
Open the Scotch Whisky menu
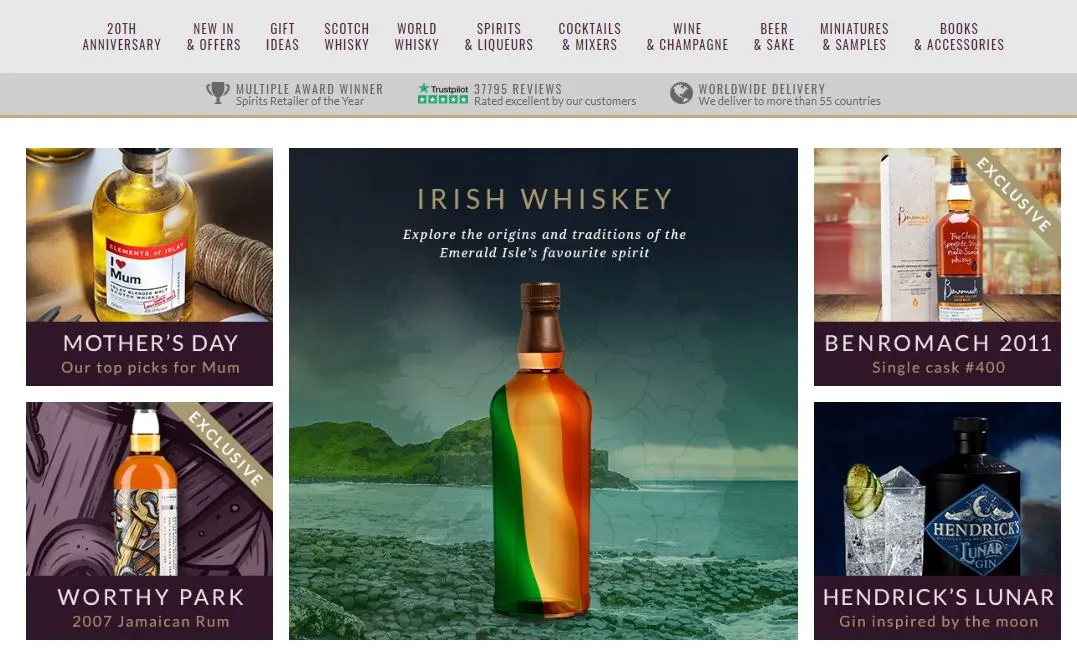pos(347,36)
